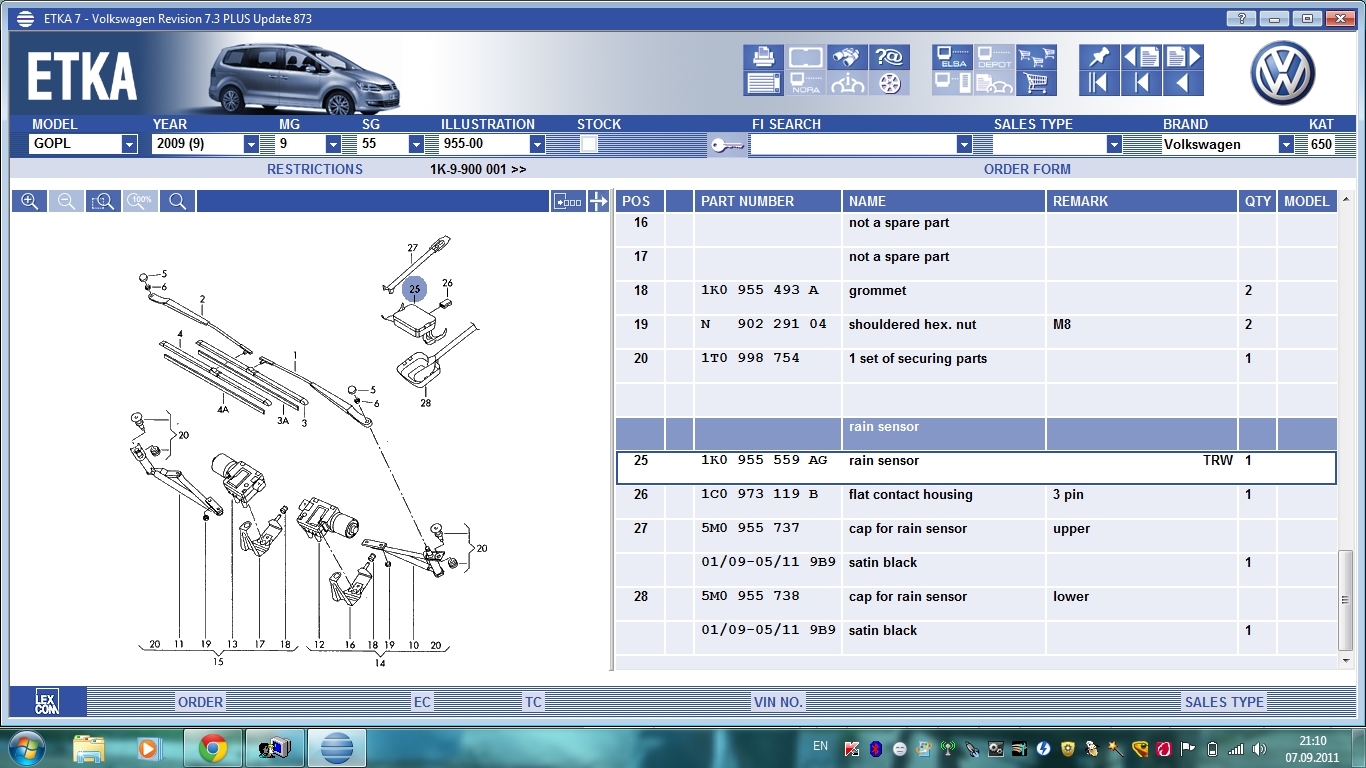Click the DEPOT toolbar icon
1366x768 pixels.
(994, 57)
